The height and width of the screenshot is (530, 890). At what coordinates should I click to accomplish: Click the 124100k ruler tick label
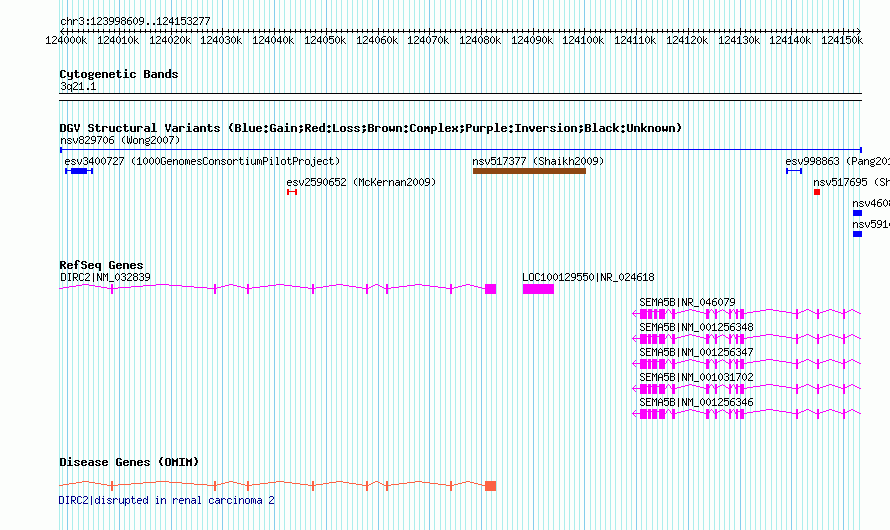click(583, 40)
